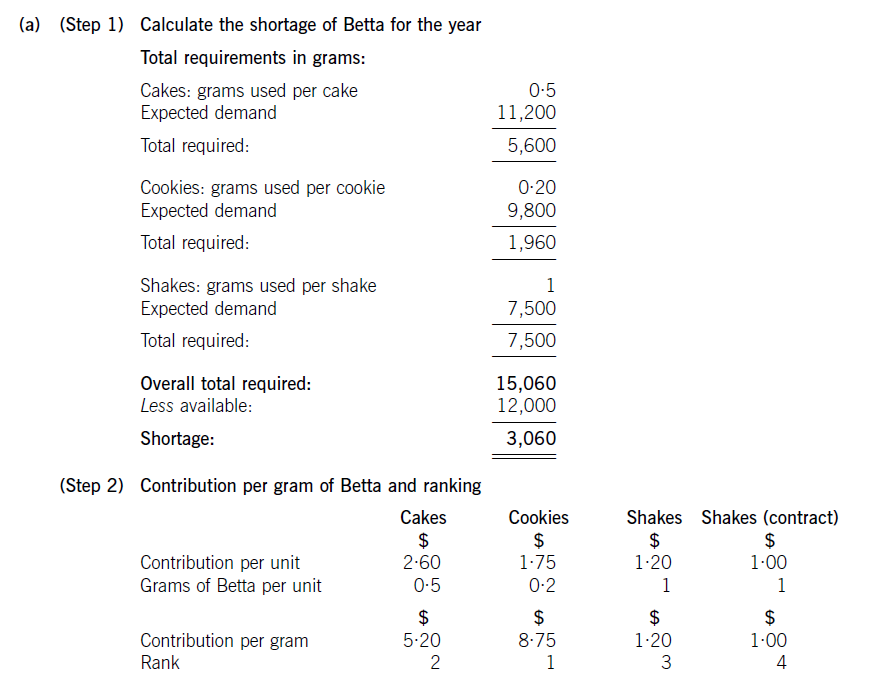
Task: Click "Cakes: grams used per cake" text
Action: 248,91
